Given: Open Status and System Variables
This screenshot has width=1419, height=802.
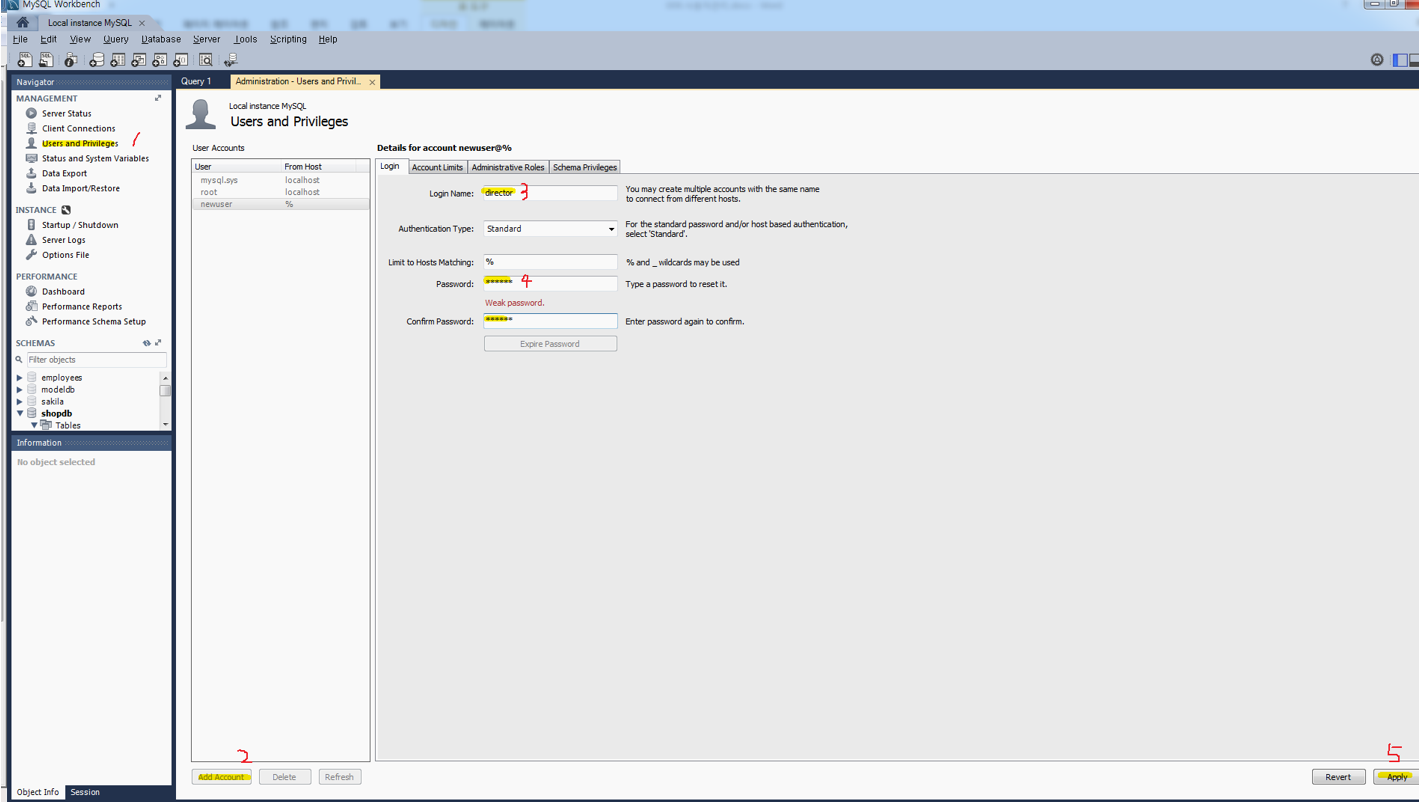Looking at the screenshot, I should pyautogui.click(x=95, y=158).
